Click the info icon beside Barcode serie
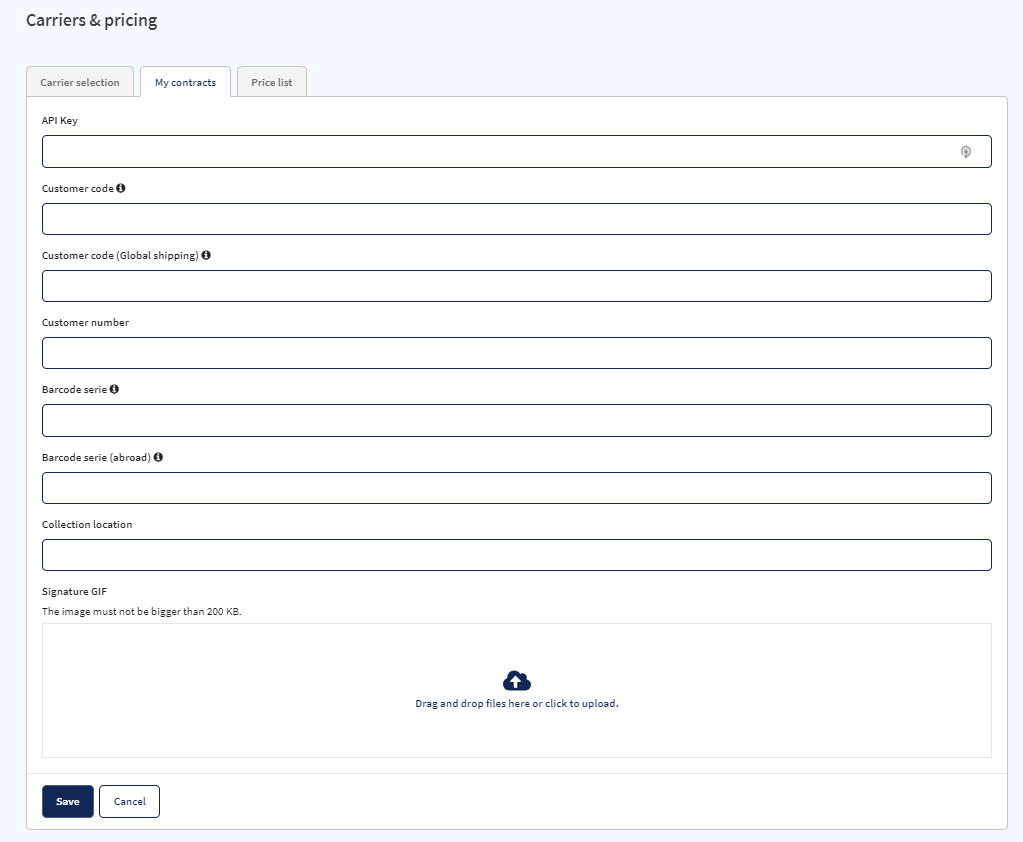 coord(114,389)
